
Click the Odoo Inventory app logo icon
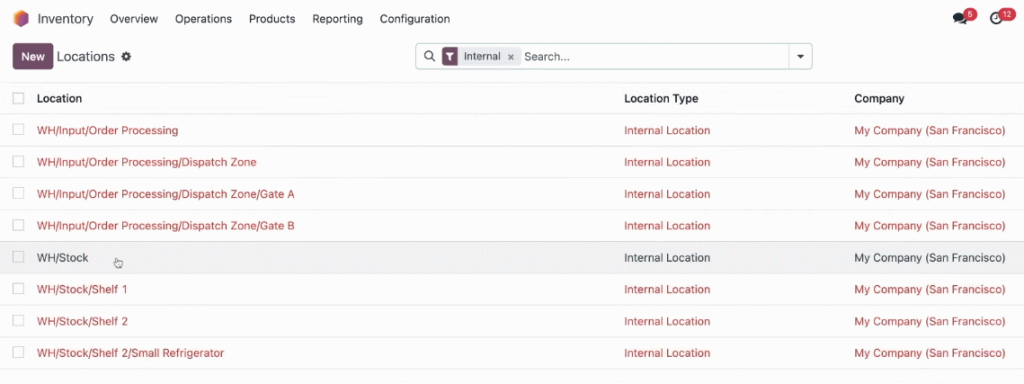click(x=22, y=18)
